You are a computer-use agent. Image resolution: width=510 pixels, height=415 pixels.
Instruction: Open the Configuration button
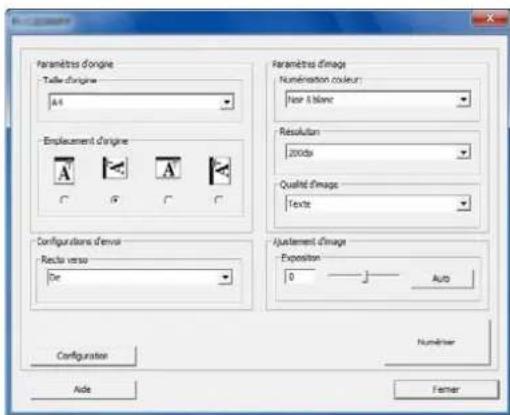coord(83,356)
